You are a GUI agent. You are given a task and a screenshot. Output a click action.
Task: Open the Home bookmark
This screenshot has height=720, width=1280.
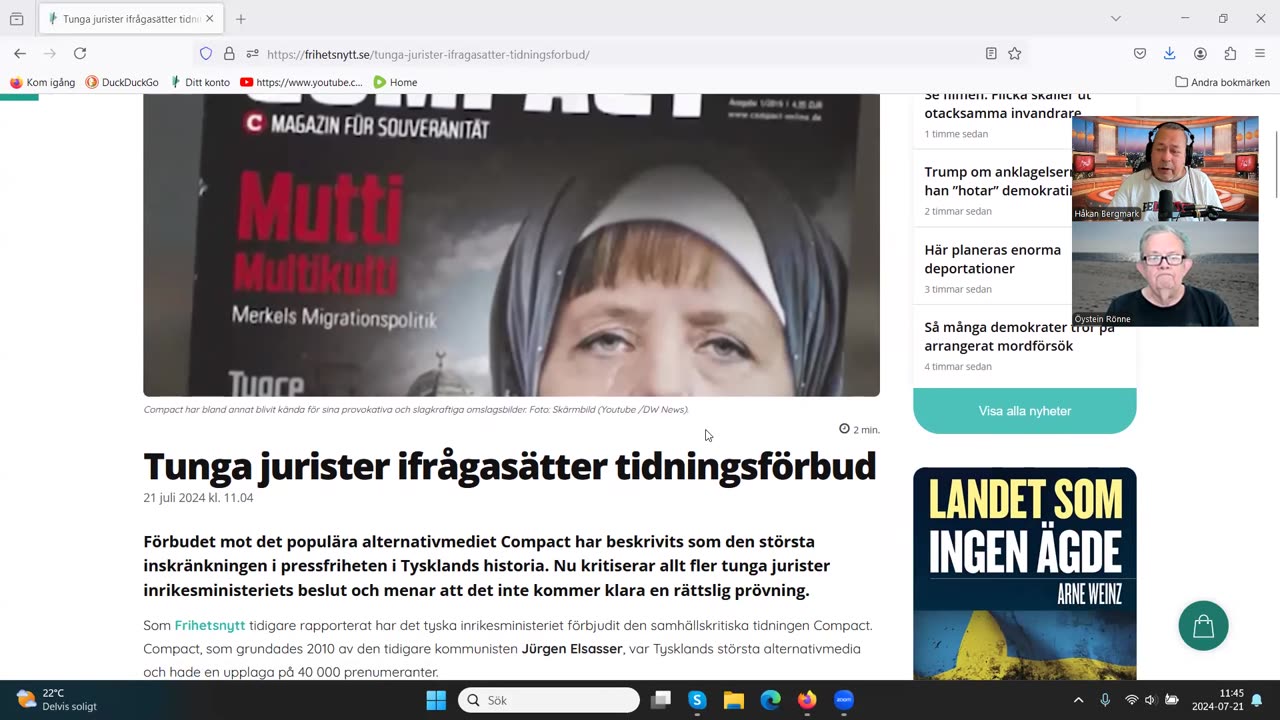tap(395, 82)
